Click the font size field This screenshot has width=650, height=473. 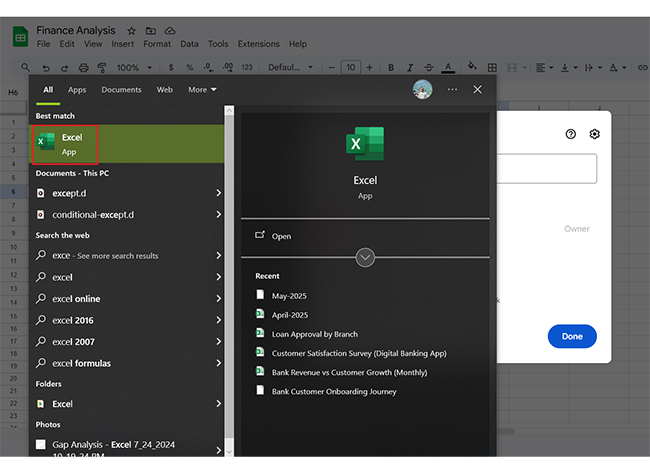coord(351,68)
